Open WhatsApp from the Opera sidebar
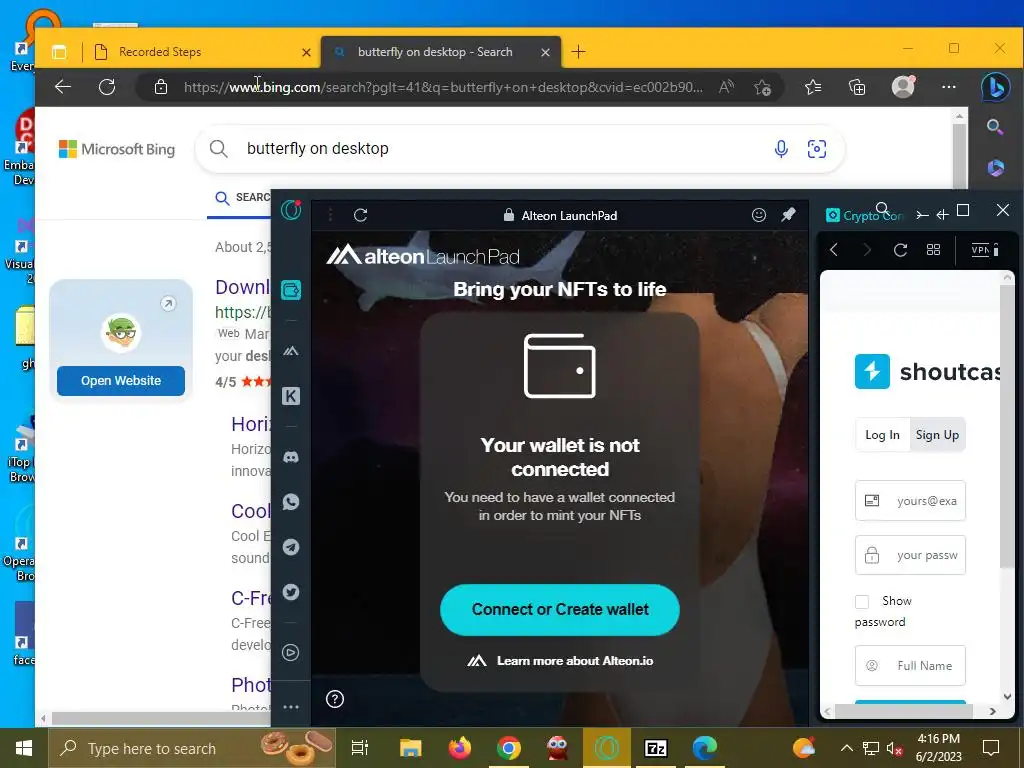Screen dimensions: 1024x768 (x=291, y=502)
